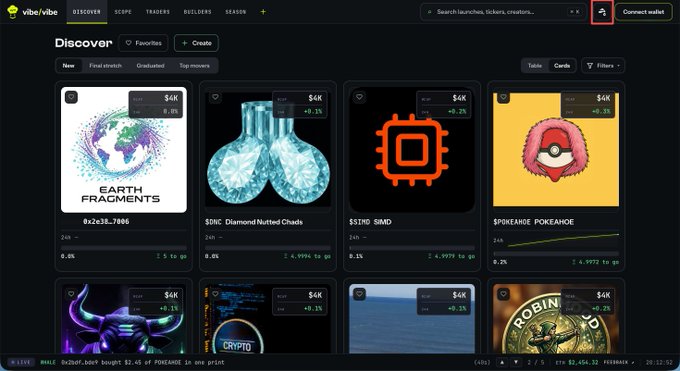Open the purple bull card image
This screenshot has width=680, height=371.
(124, 318)
